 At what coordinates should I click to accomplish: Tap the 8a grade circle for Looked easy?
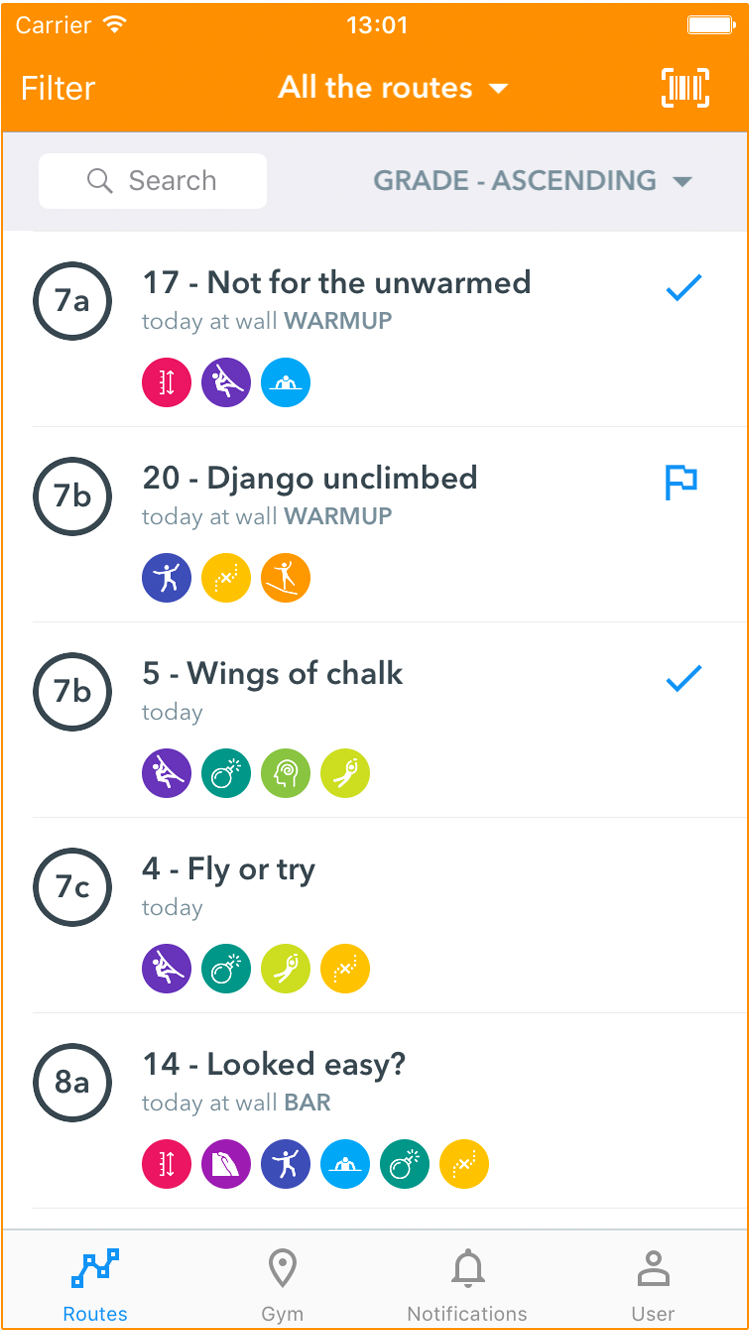point(72,1083)
